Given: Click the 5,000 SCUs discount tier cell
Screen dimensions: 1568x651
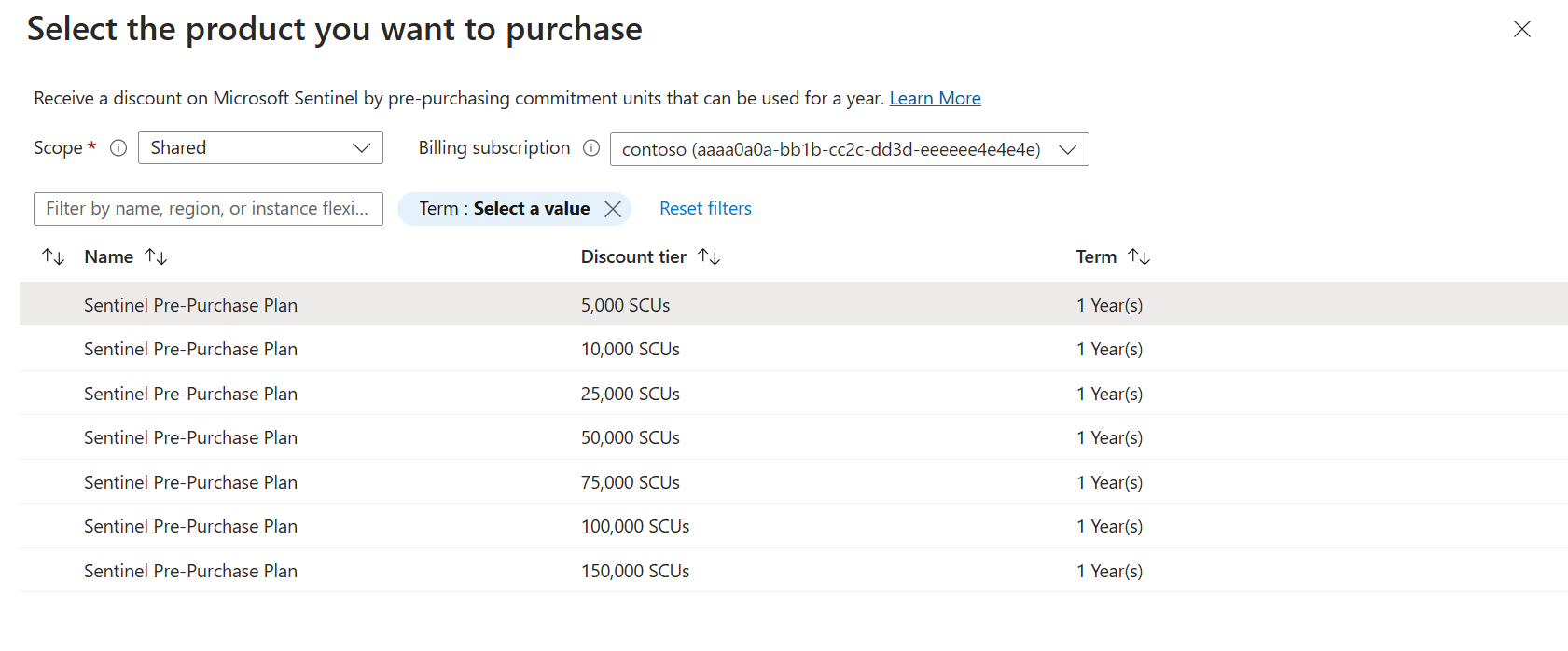Looking at the screenshot, I should [x=625, y=305].
